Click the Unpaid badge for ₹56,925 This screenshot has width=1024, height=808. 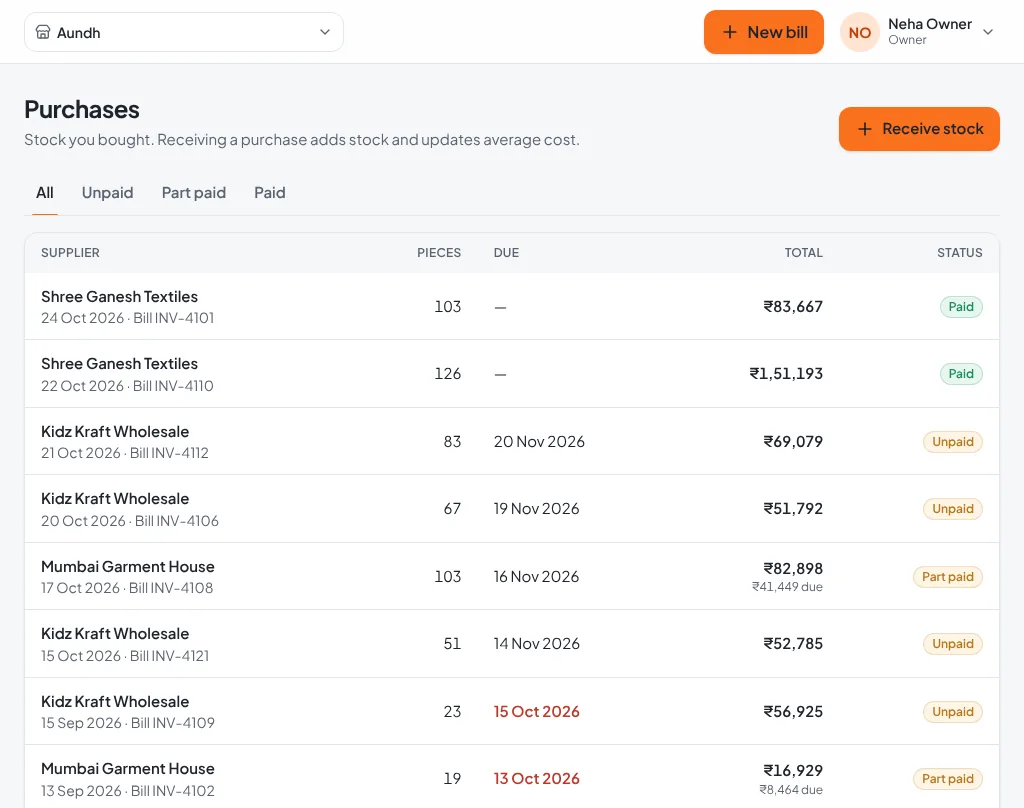click(952, 711)
